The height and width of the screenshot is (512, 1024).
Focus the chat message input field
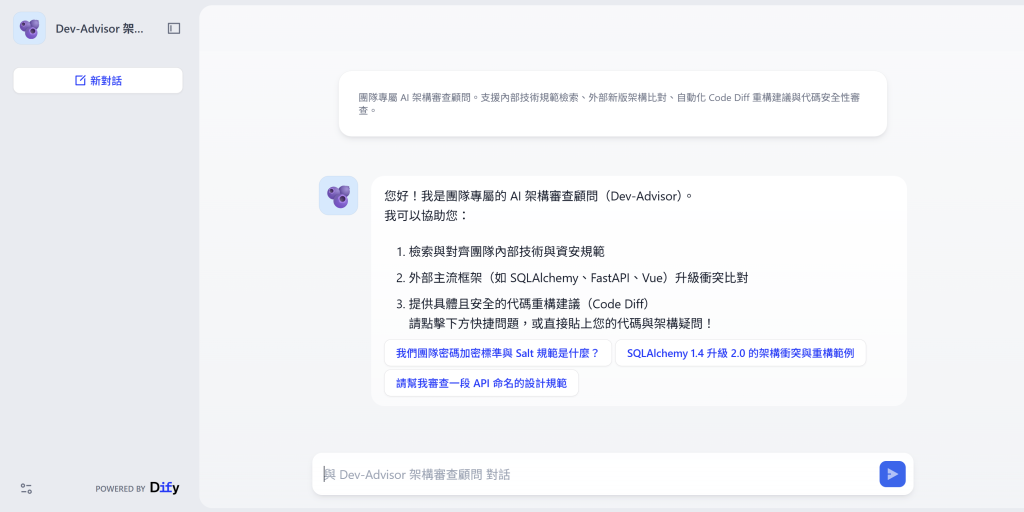pos(598,474)
